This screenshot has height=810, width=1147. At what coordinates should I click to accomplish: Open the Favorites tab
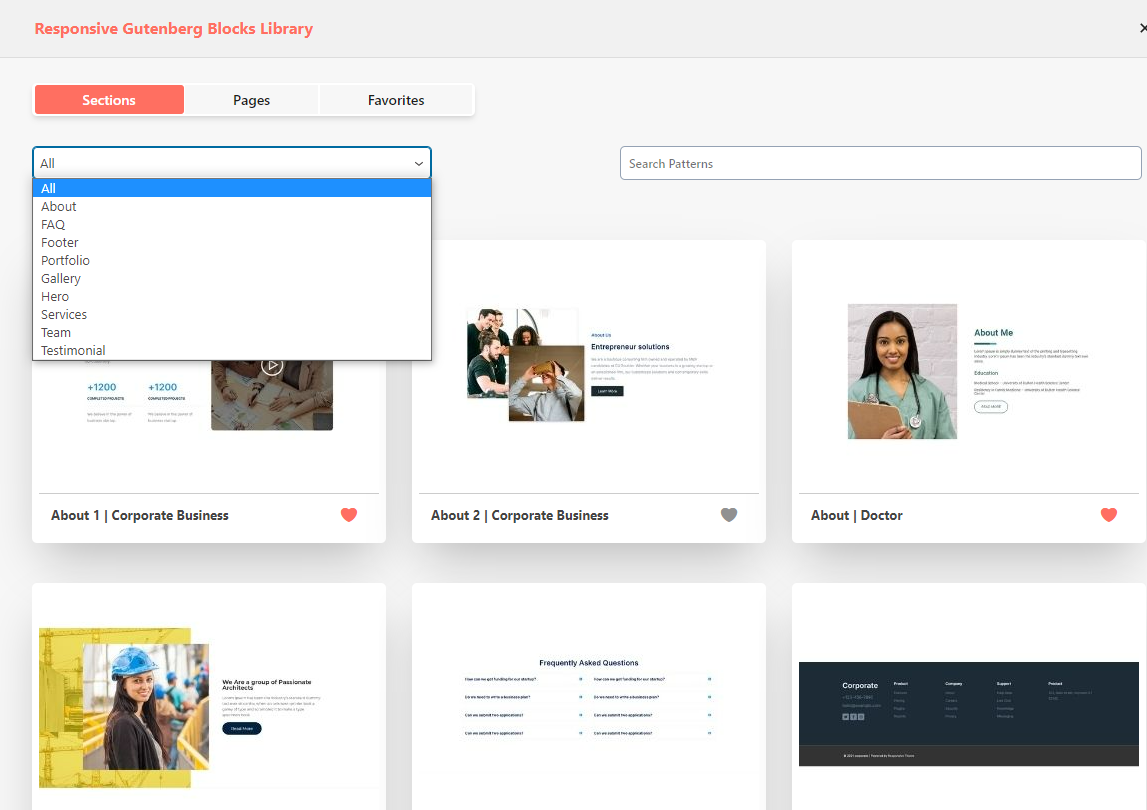[396, 100]
